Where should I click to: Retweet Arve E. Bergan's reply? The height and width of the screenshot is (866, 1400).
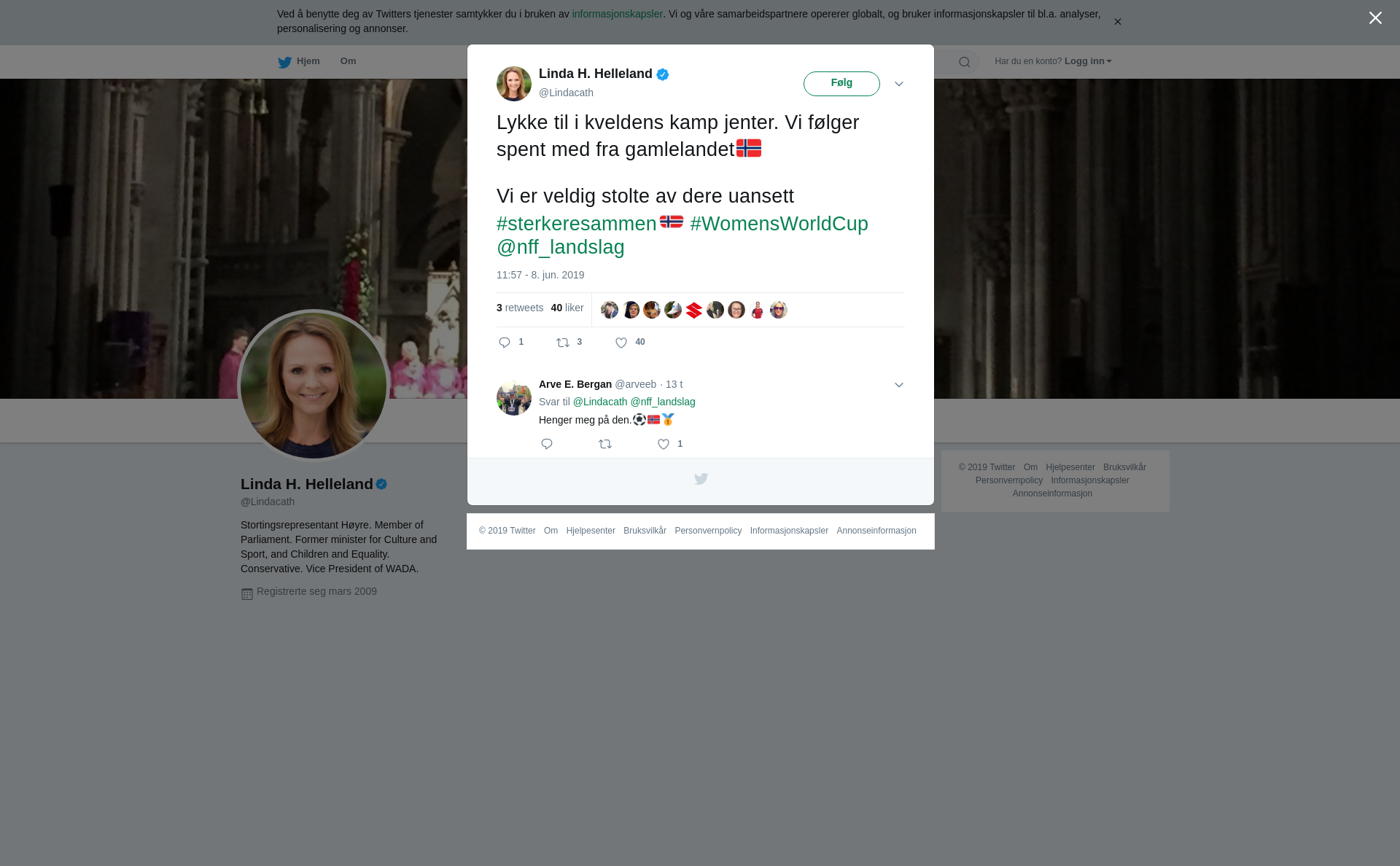click(x=605, y=444)
